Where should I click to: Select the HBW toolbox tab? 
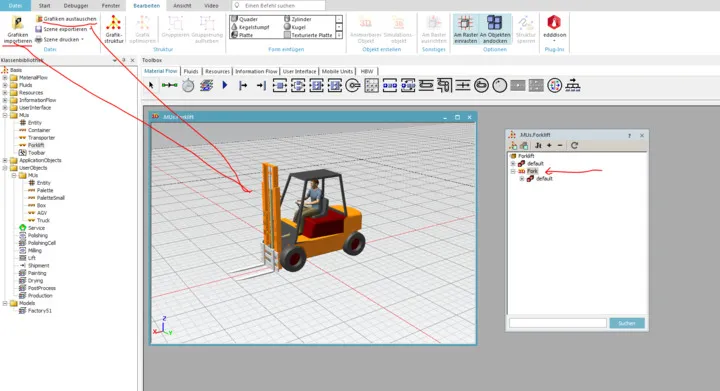click(x=367, y=71)
